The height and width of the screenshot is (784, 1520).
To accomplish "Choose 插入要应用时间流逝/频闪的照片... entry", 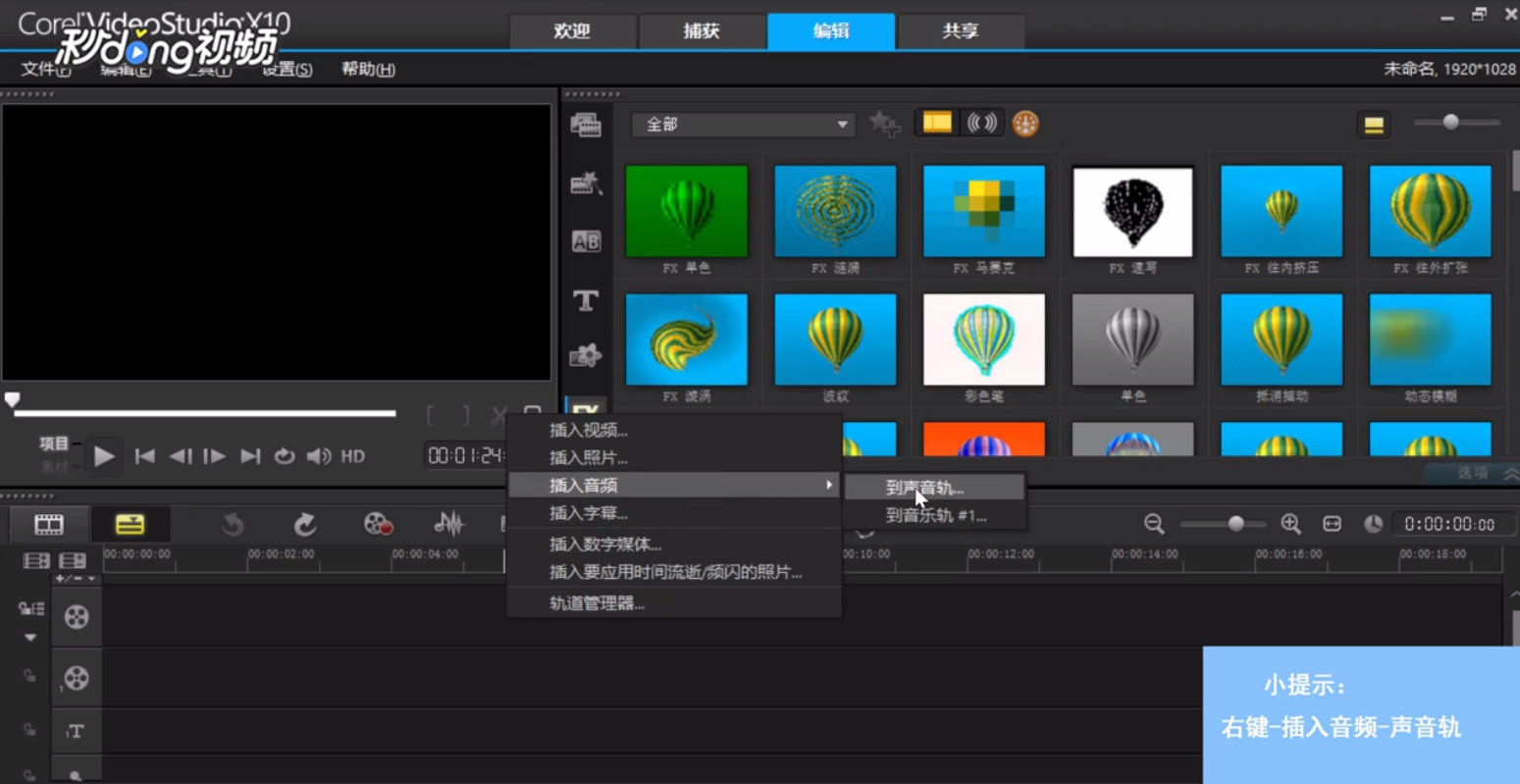I will tap(674, 572).
